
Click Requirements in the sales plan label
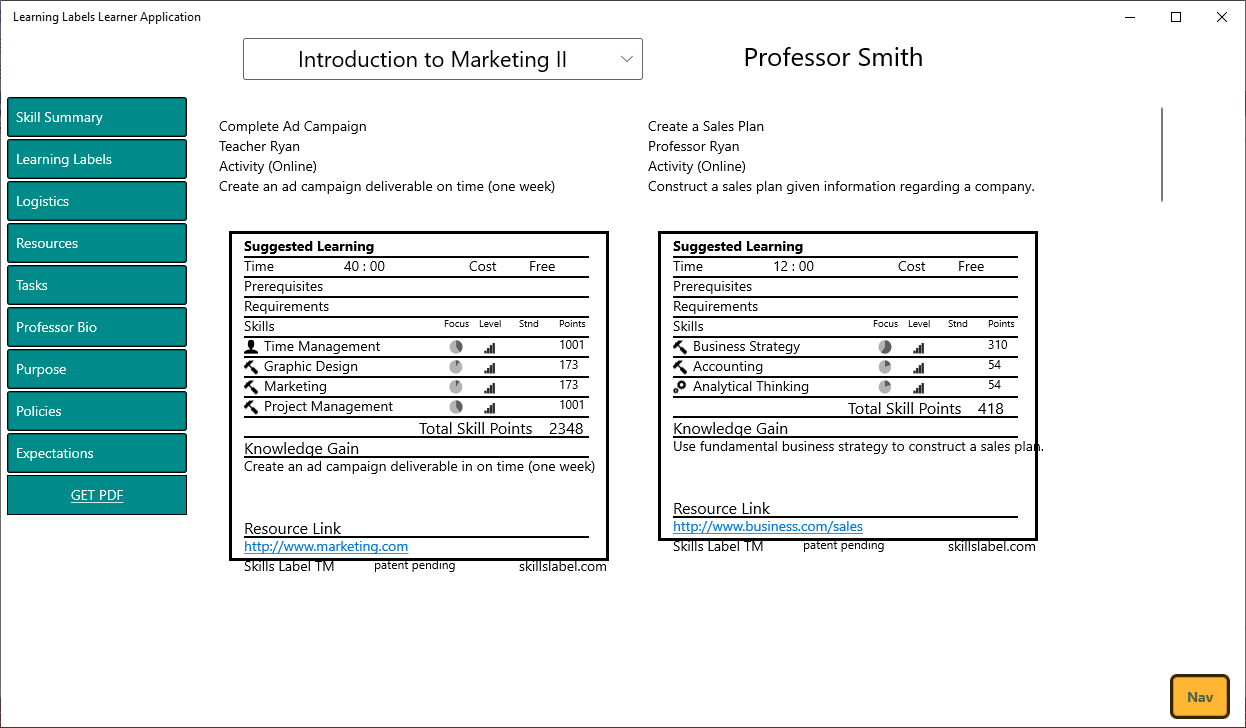click(715, 307)
